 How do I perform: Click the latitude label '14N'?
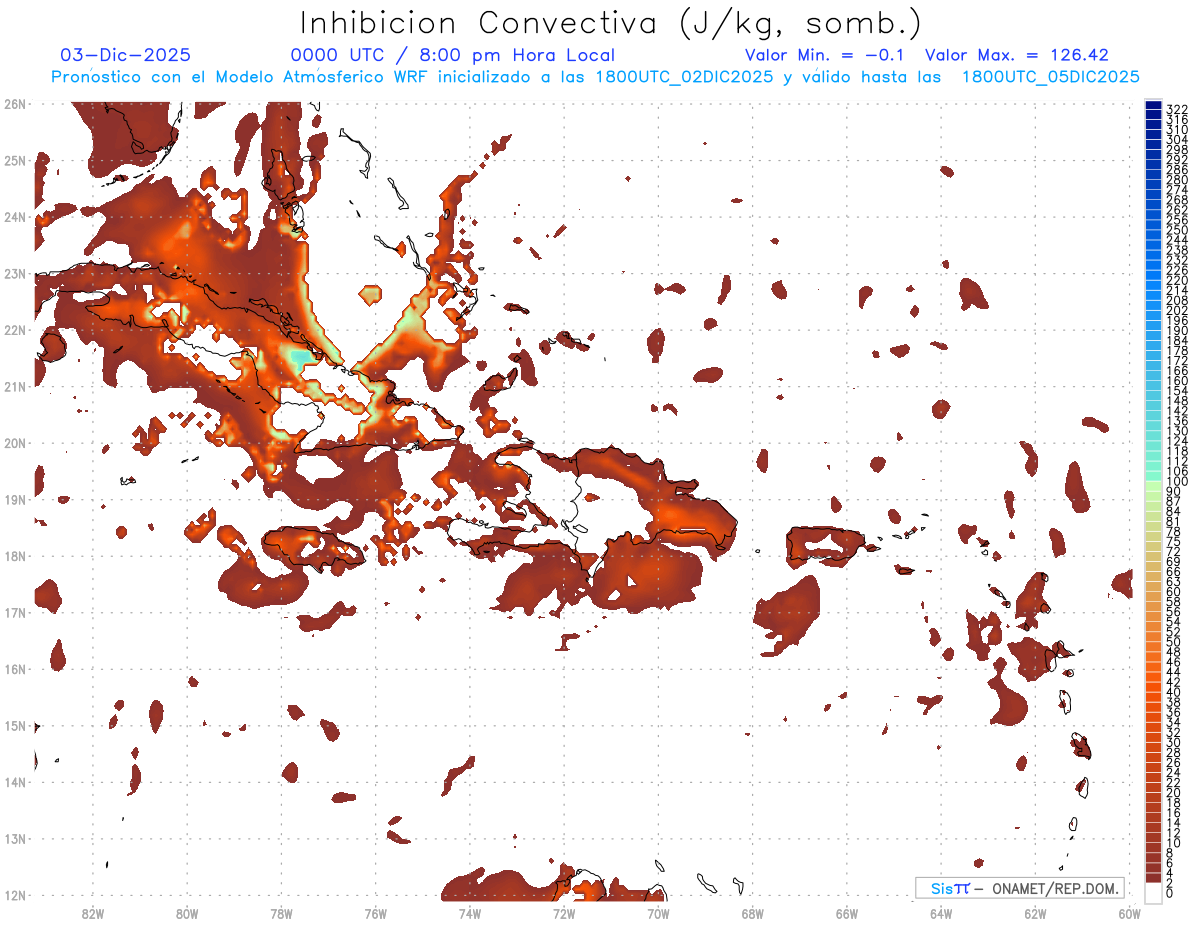pos(16,782)
